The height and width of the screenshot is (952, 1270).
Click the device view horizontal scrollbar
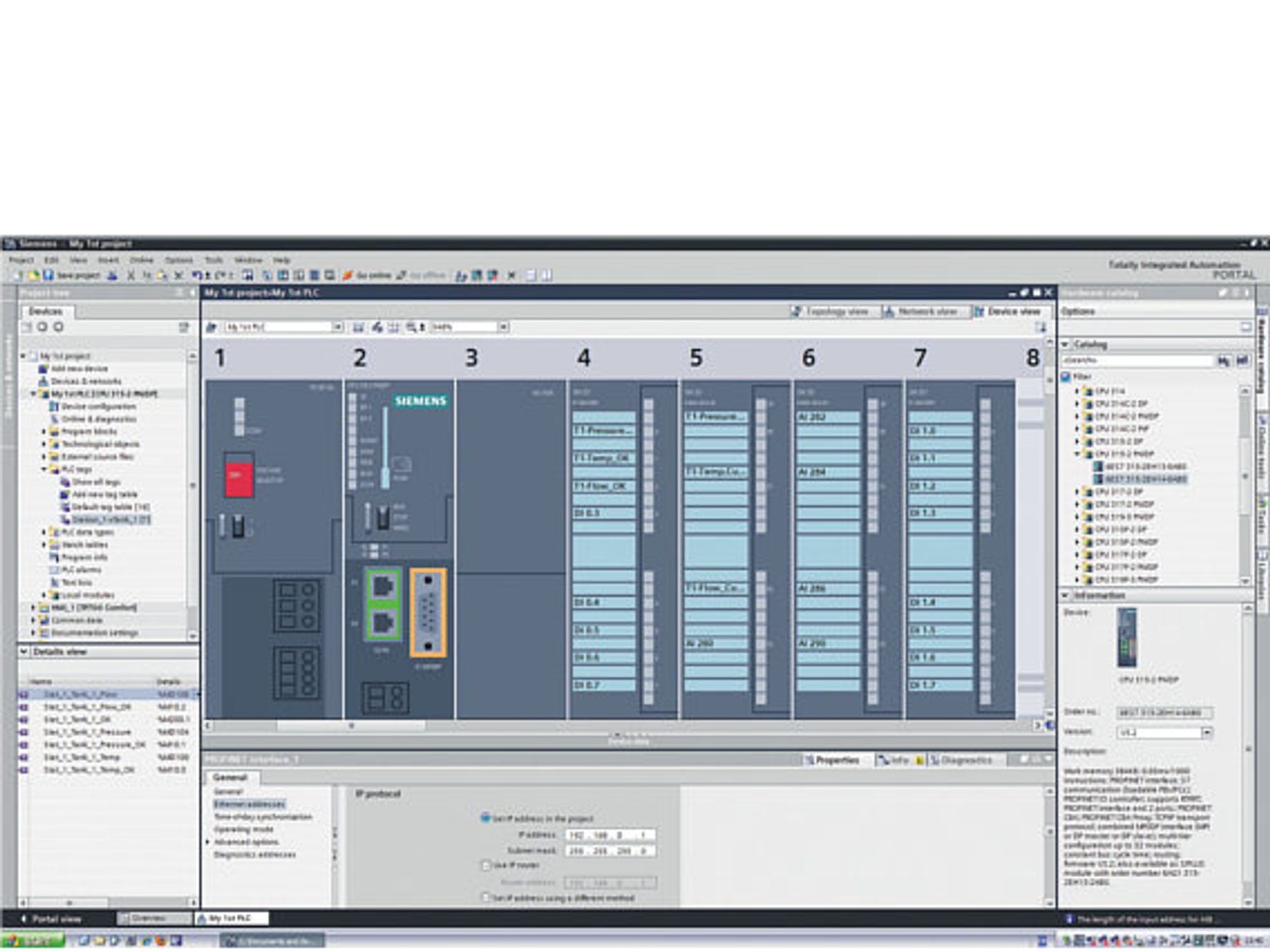click(x=351, y=725)
